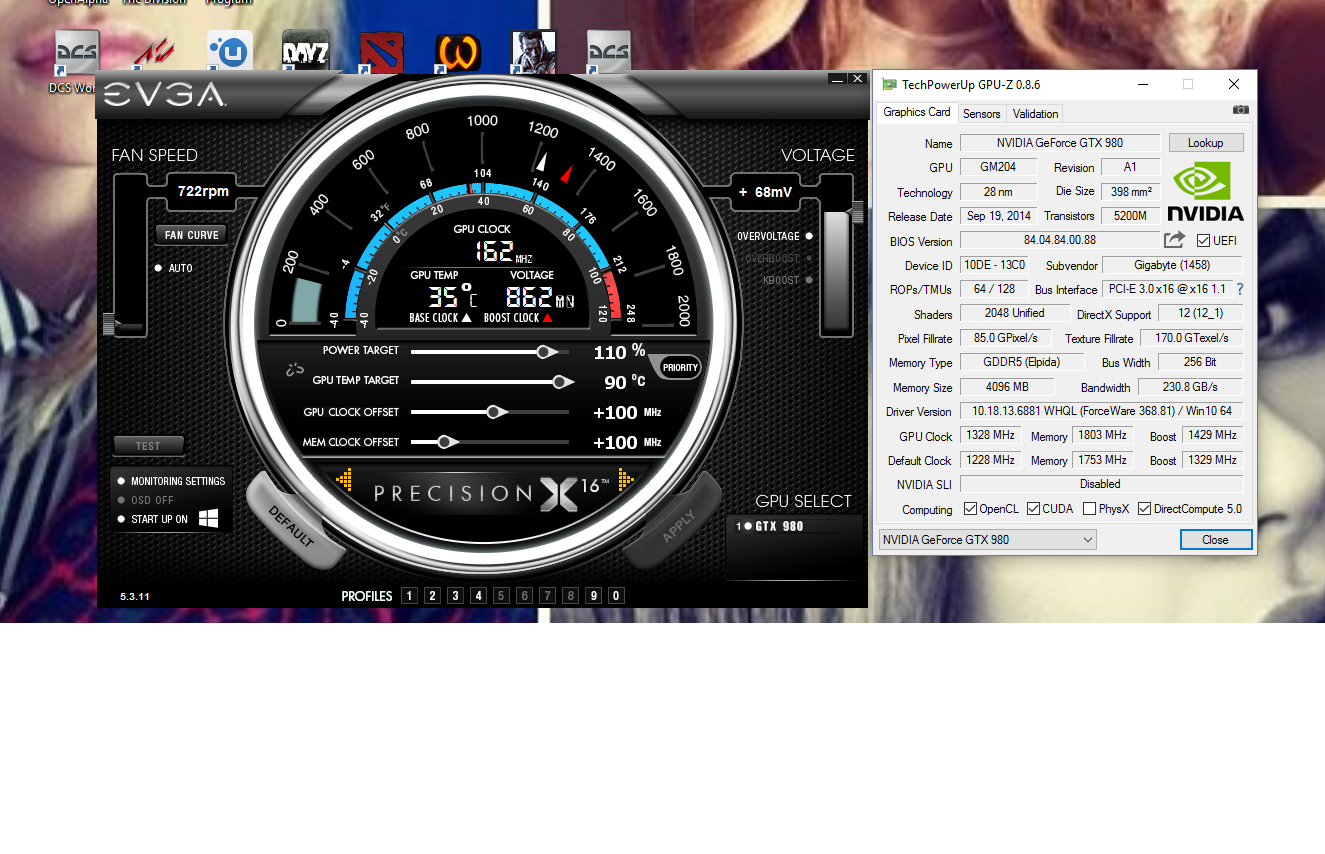Open the Fan Curve settings
1325x854 pixels.
(192, 235)
